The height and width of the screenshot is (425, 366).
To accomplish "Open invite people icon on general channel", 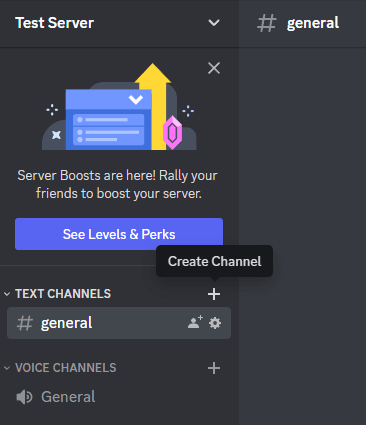I will [x=195, y=322].
